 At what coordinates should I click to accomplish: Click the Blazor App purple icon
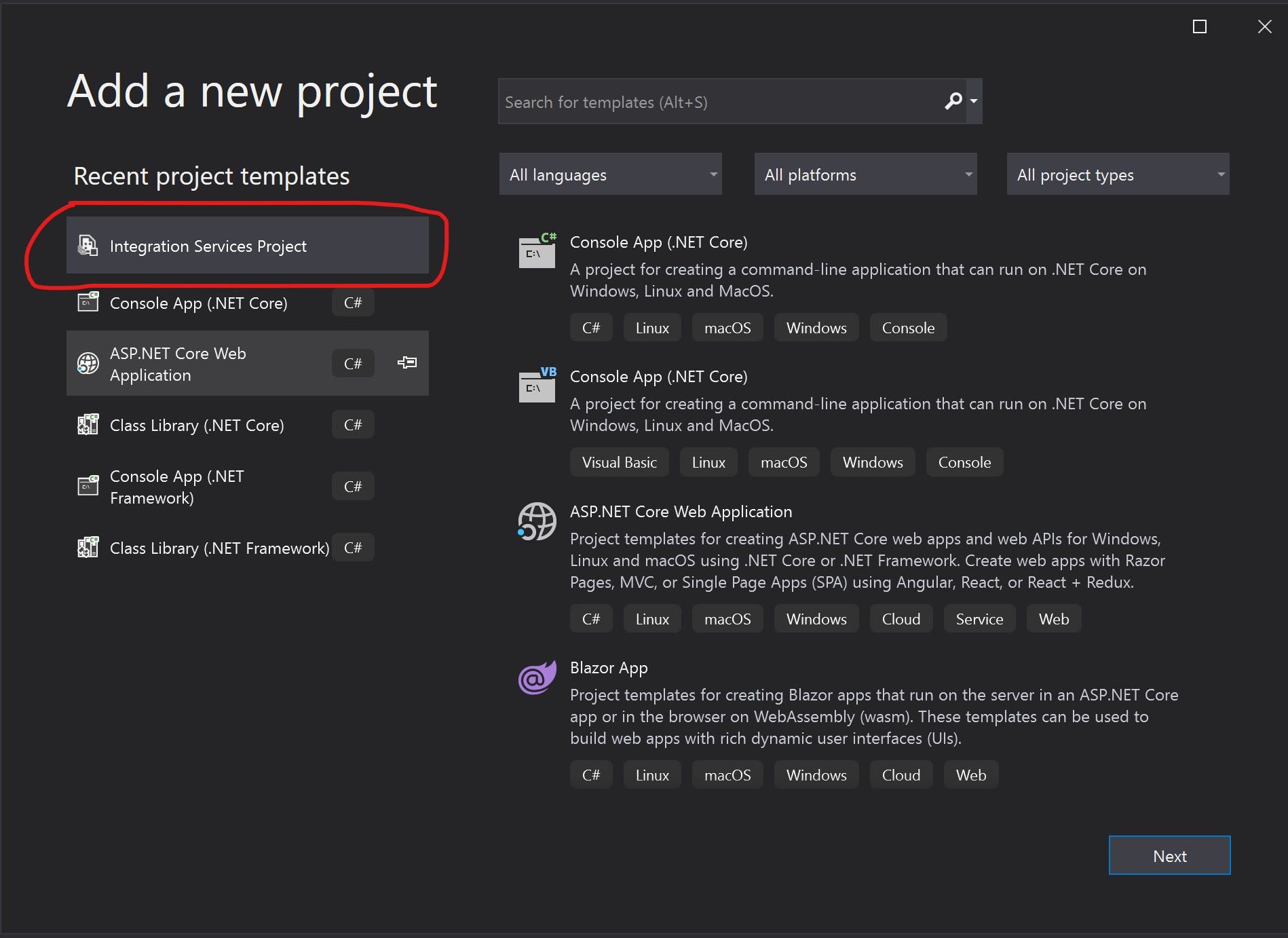537,677
